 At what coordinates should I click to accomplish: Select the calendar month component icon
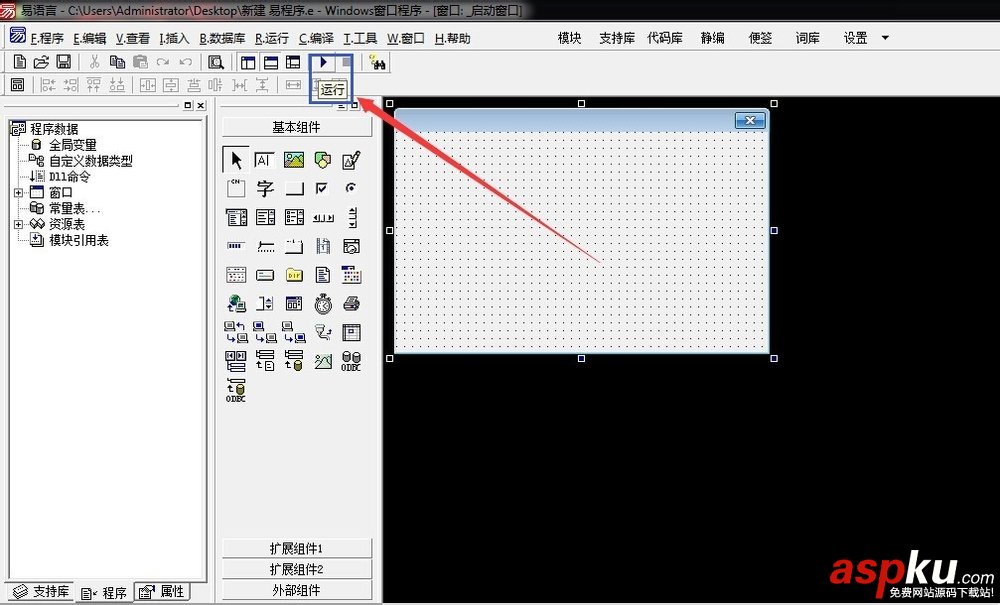pyautogui.click(x=351, y=274)
